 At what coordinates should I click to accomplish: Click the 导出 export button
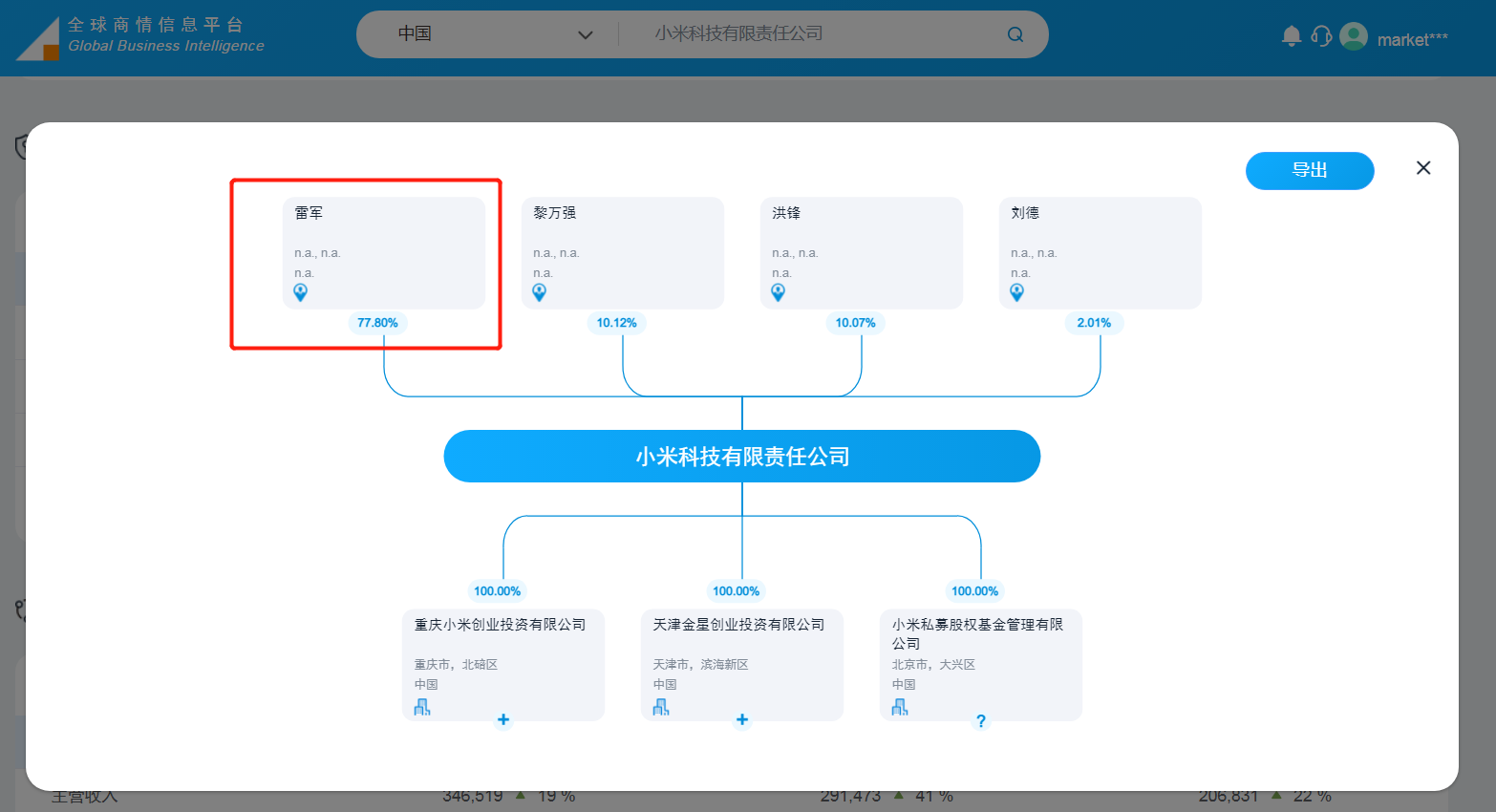click(x=1310, y=170)
